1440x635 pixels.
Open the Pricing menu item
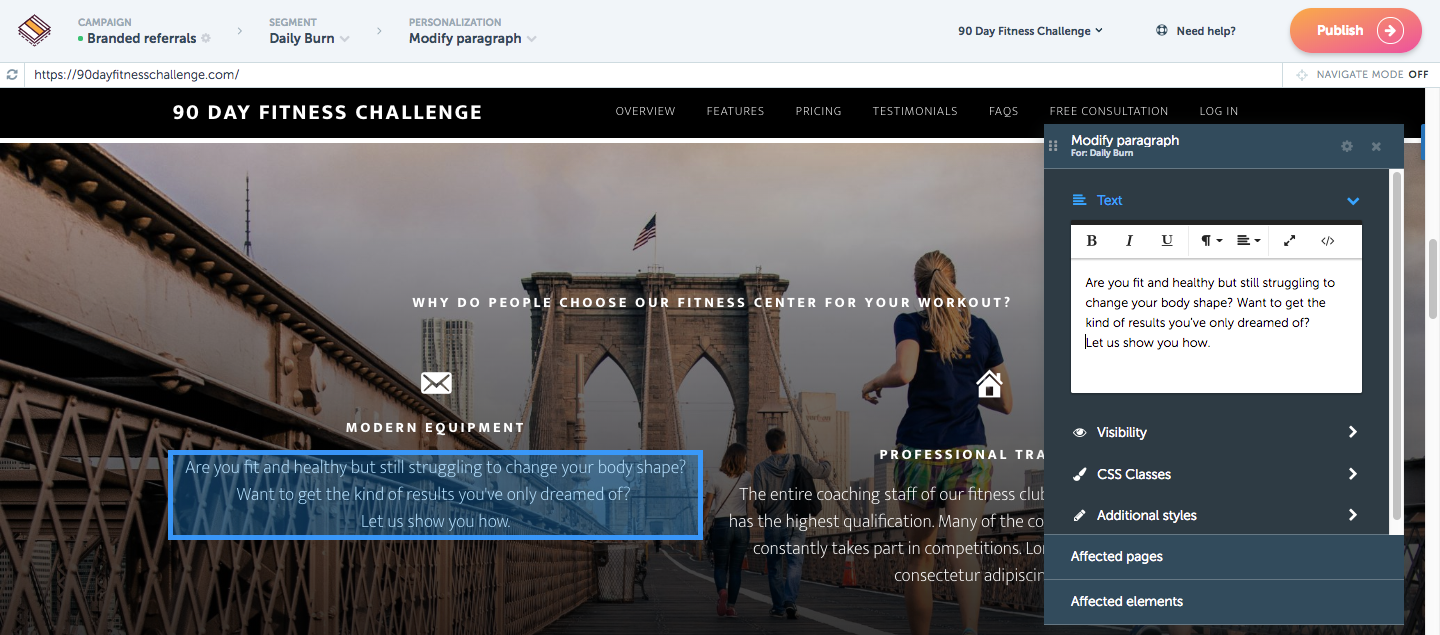pyautogui.click(x=818, y=111)
